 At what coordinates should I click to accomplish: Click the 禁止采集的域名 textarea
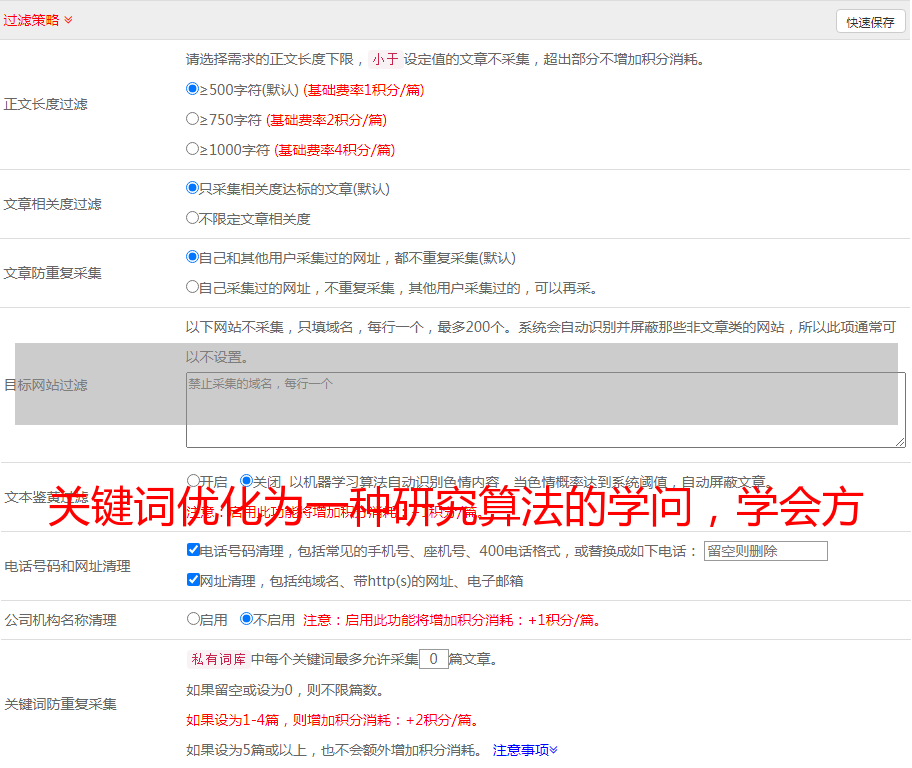click(545, 410)
